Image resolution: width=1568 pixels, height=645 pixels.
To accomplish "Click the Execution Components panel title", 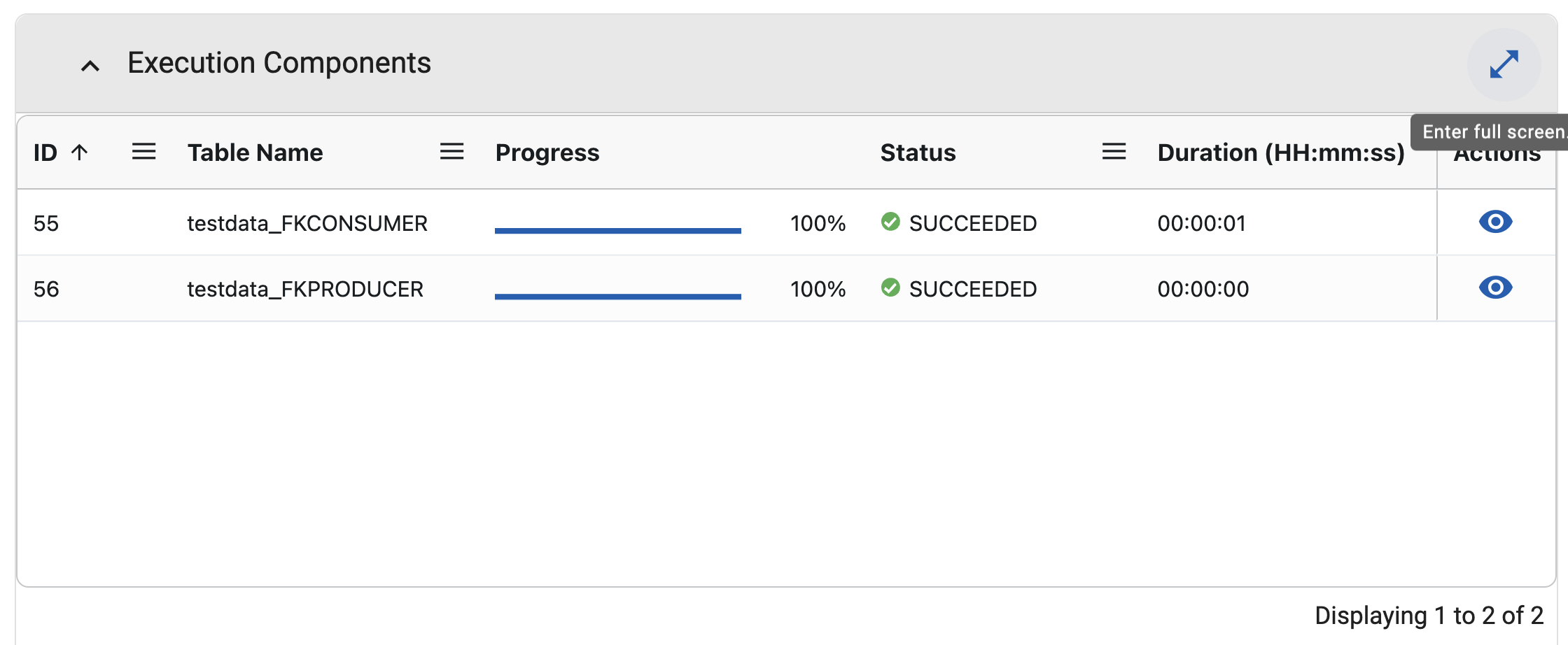I will click(x=279, y=63).
